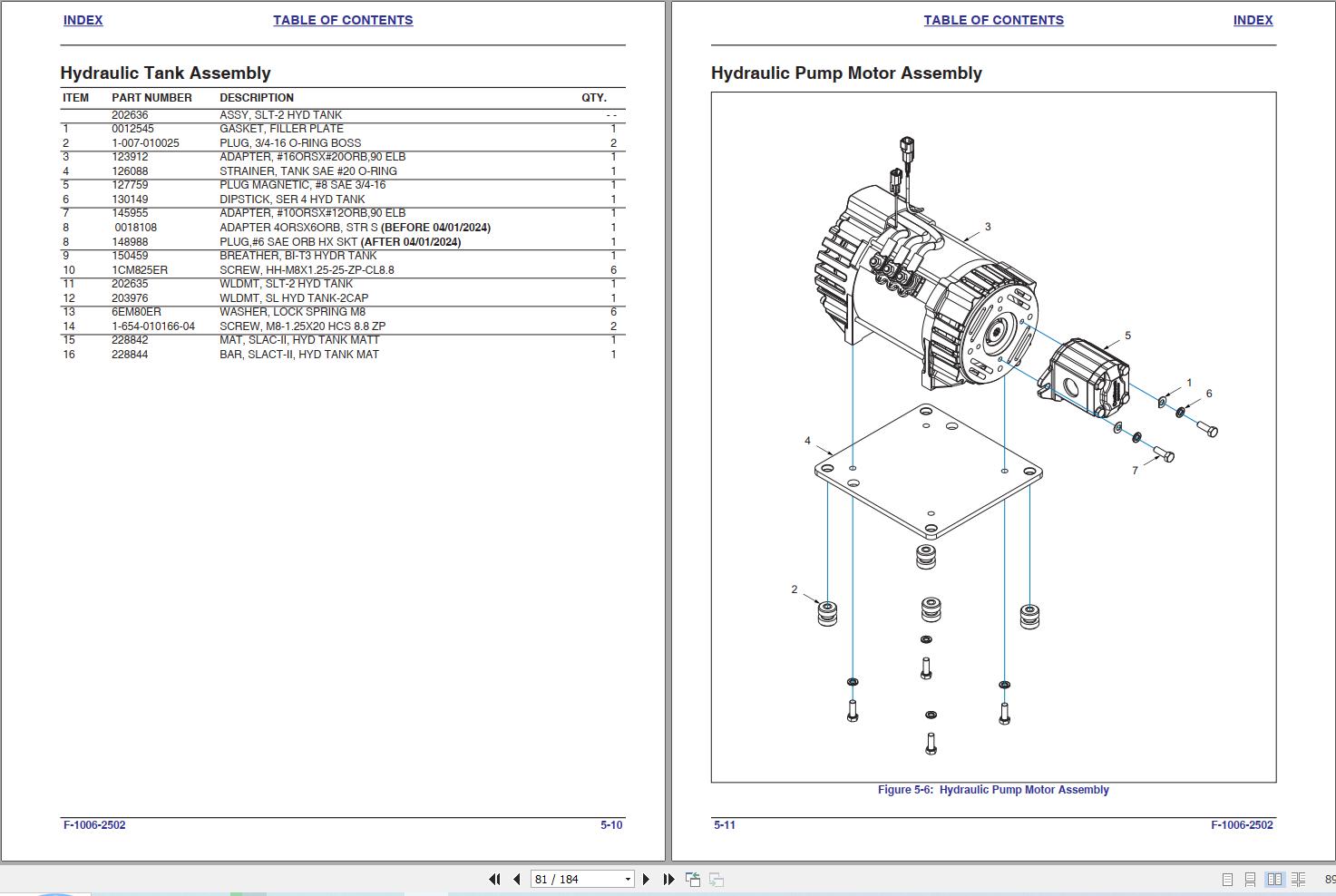Select part number 228844
This screenshot has height=896, width=1336.
click(130, 355)
